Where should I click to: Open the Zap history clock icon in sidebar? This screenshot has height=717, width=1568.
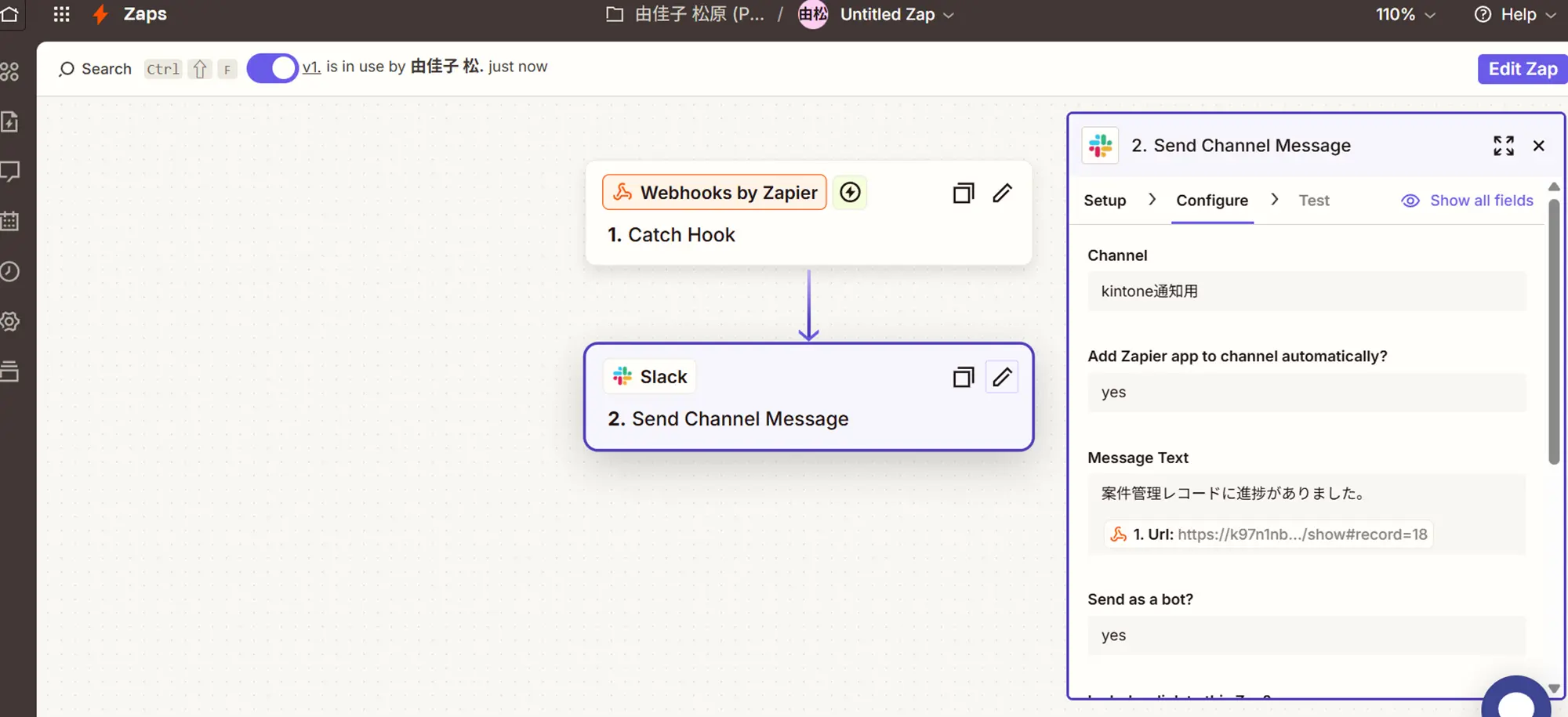click(10, 272)
